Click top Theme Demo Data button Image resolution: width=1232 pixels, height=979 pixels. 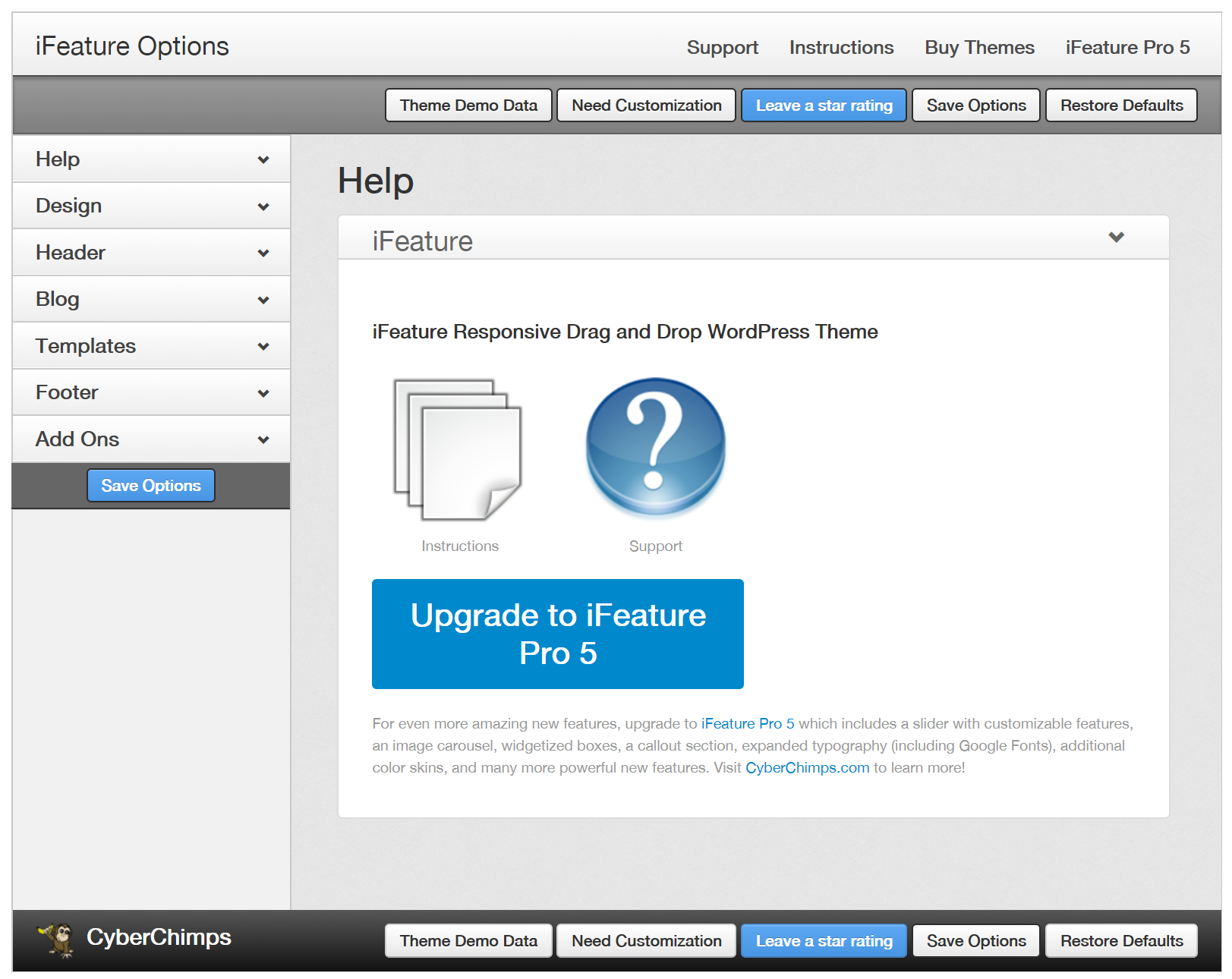pyautogui.click(x=468, y=105)
